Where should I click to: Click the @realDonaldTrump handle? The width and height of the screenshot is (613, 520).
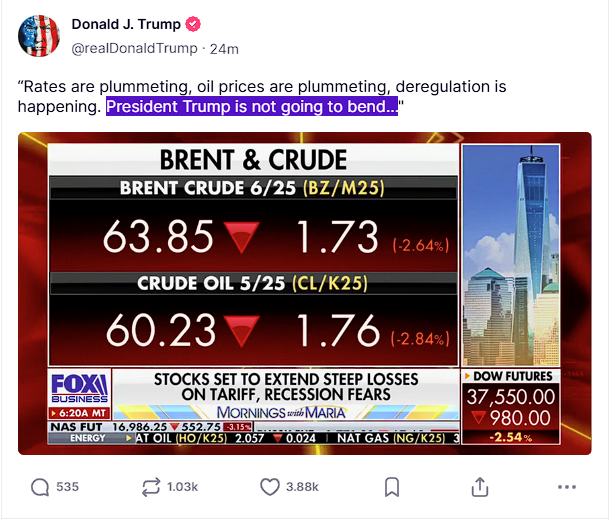click(x=134, y=48)
